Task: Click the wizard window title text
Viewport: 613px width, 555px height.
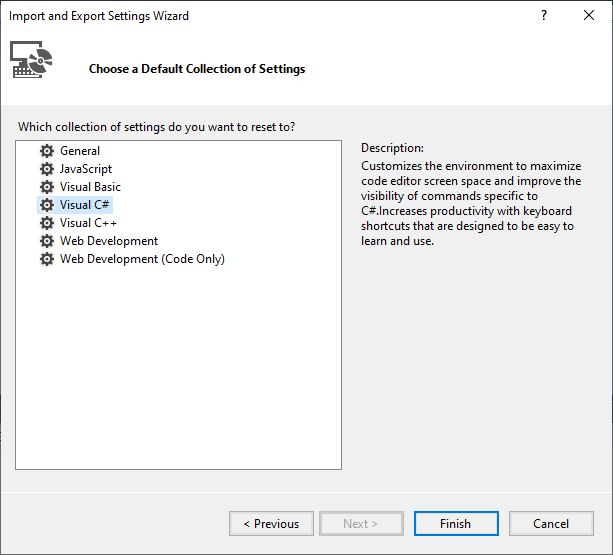Action: coord(99,16)
